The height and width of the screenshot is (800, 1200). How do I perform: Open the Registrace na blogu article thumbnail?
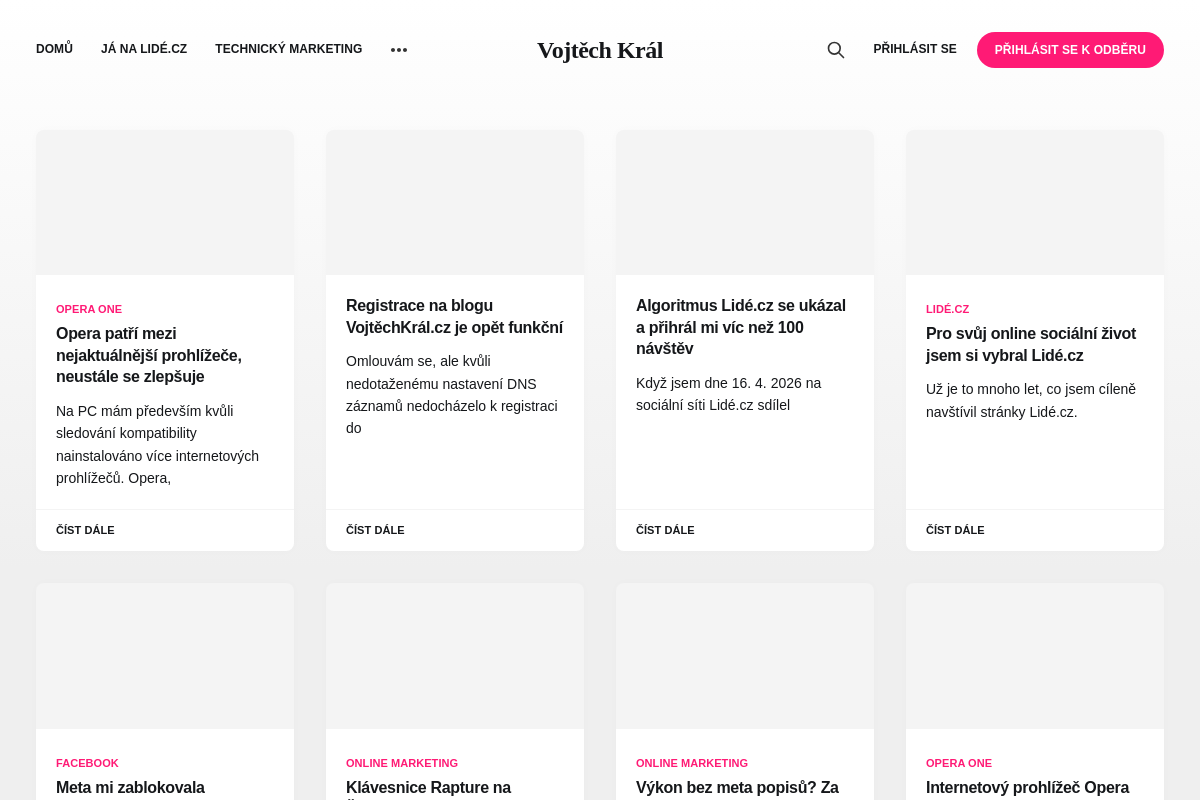(455, 203)
